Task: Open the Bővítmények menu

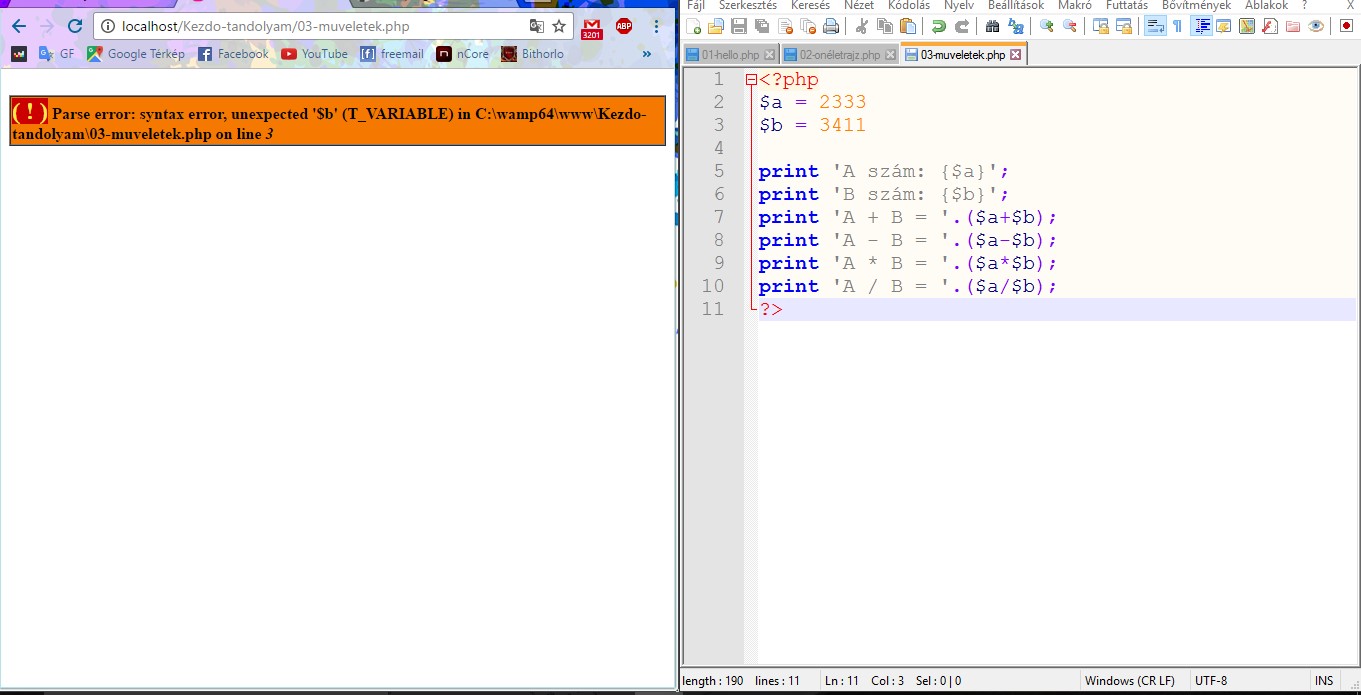Action: [x=1197, y=6]
